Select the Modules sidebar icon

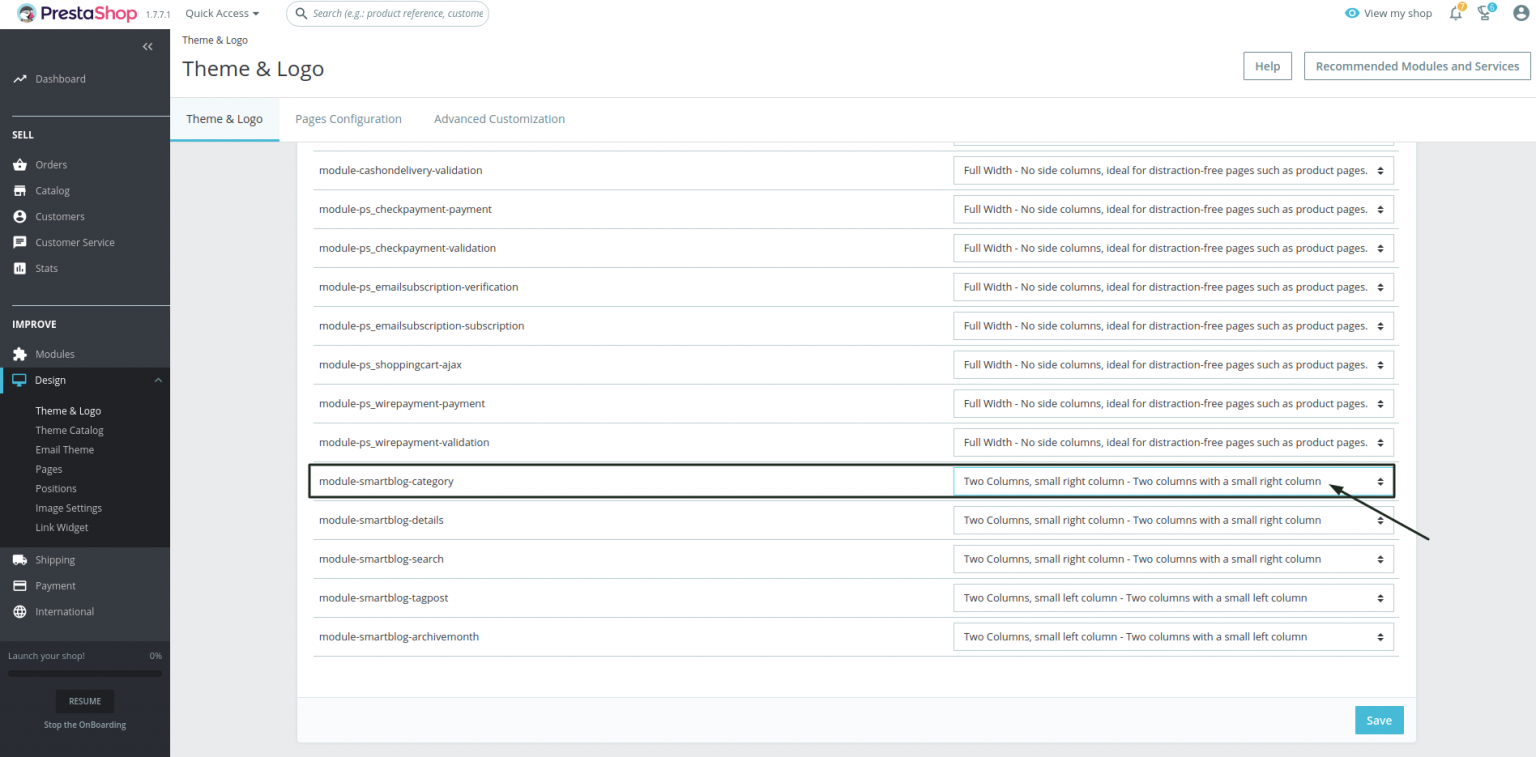click(x=21, y=353)
